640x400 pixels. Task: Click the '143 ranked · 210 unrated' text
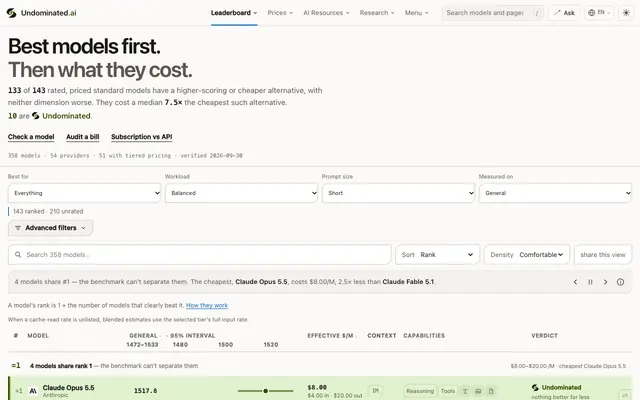(48, 211)
